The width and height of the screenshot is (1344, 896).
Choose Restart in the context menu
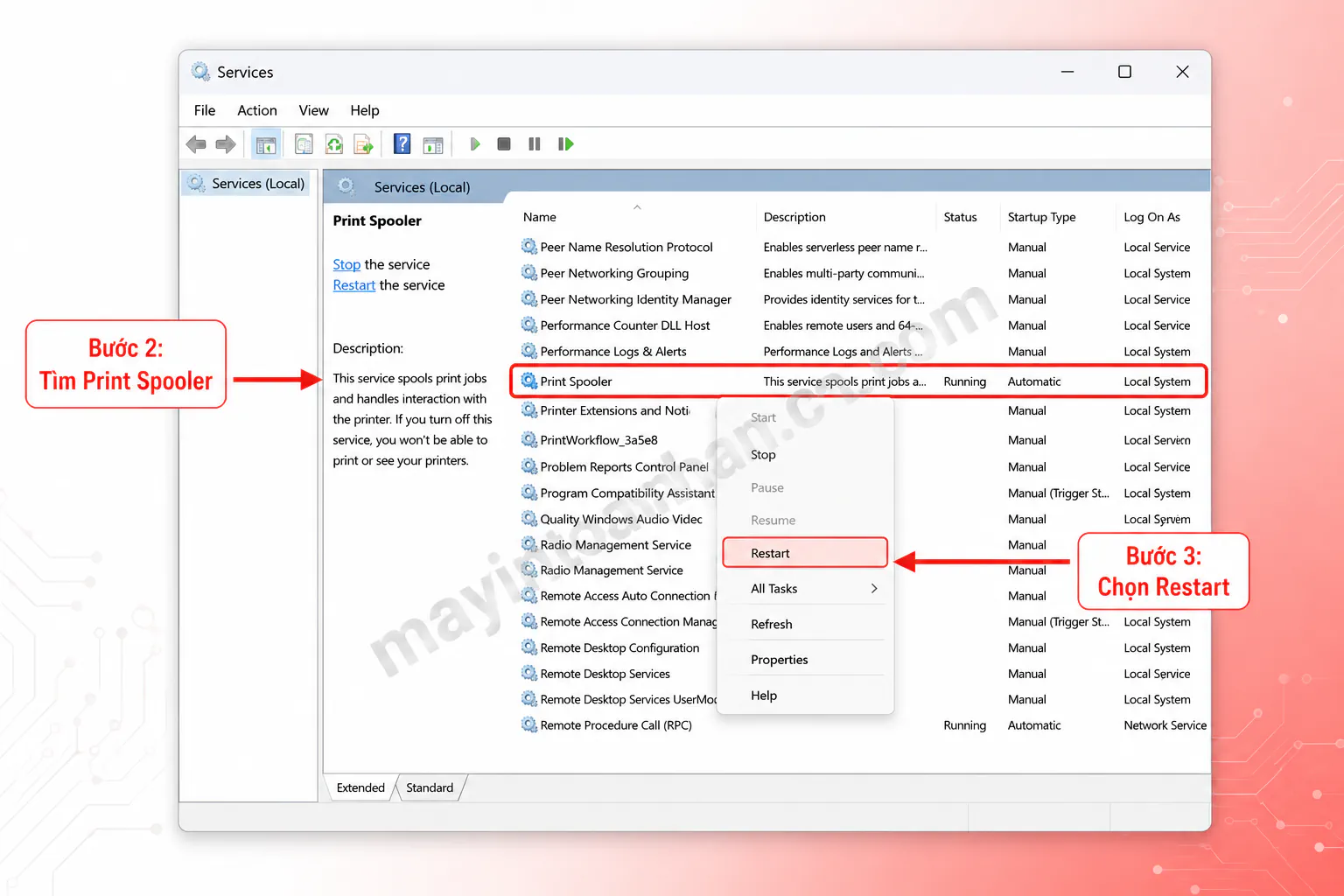(x=805, y=553)
